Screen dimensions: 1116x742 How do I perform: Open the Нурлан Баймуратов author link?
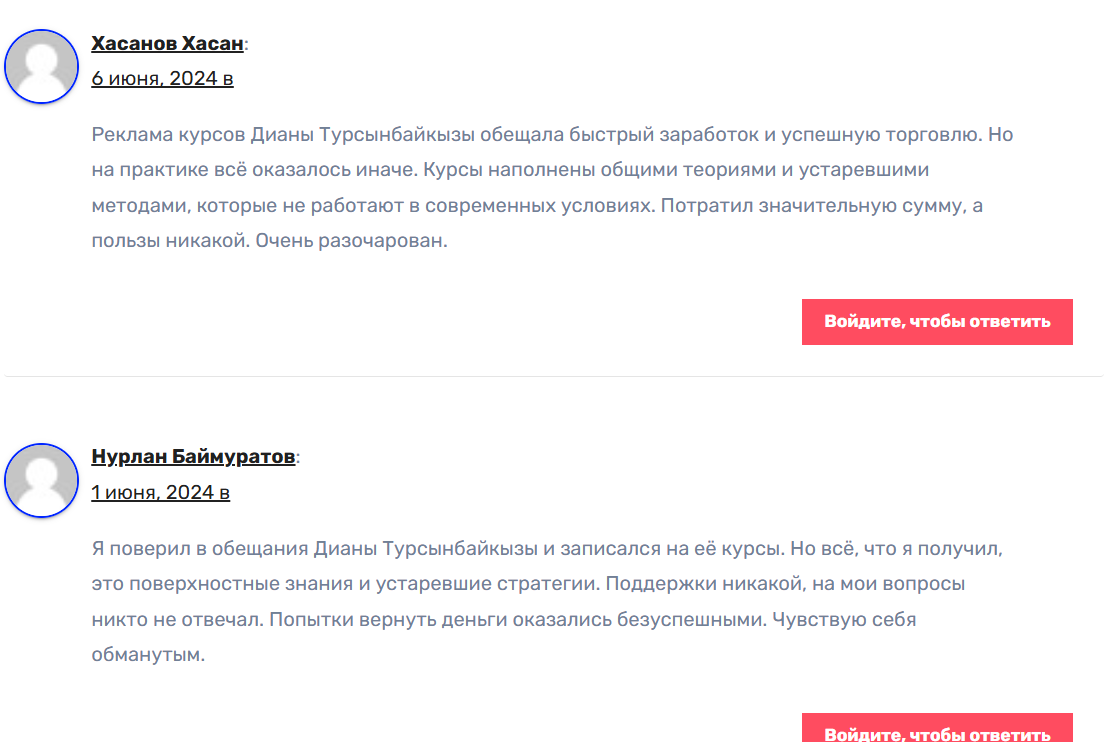click(193, 457)
